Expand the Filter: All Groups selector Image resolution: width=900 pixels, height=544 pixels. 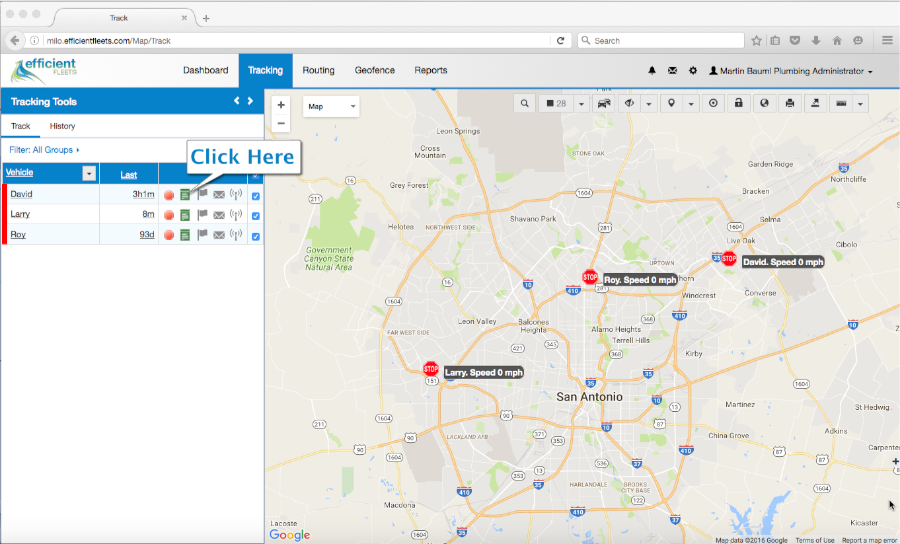(x=44, y=150)
